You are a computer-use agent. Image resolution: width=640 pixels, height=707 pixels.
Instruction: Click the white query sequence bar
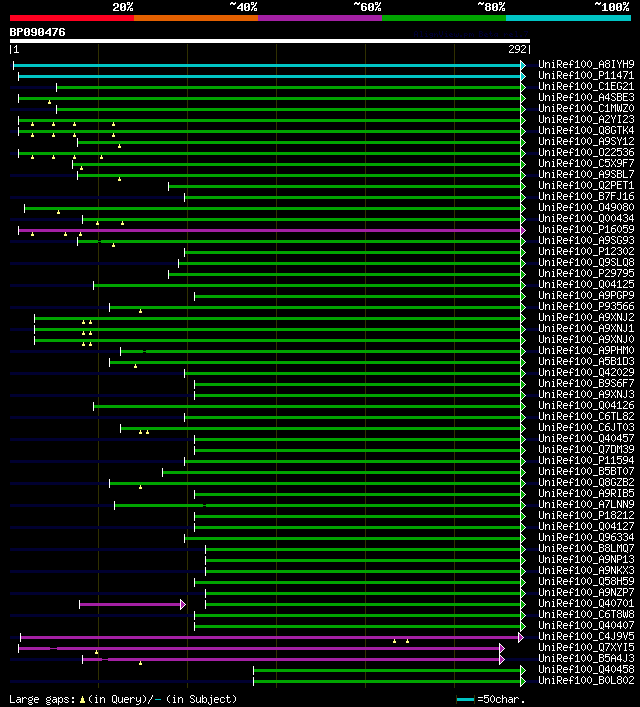pyautogui.click(x=270, y=41)
